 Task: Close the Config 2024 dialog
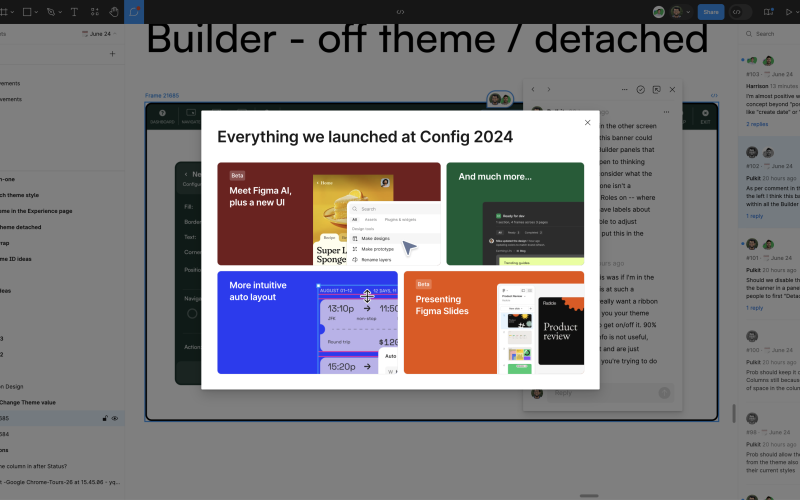coord(587,122)
